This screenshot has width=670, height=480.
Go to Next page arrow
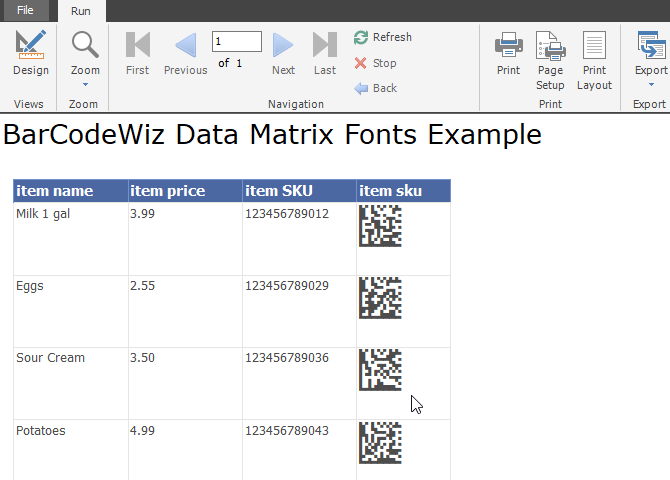(x=283, y=44)
